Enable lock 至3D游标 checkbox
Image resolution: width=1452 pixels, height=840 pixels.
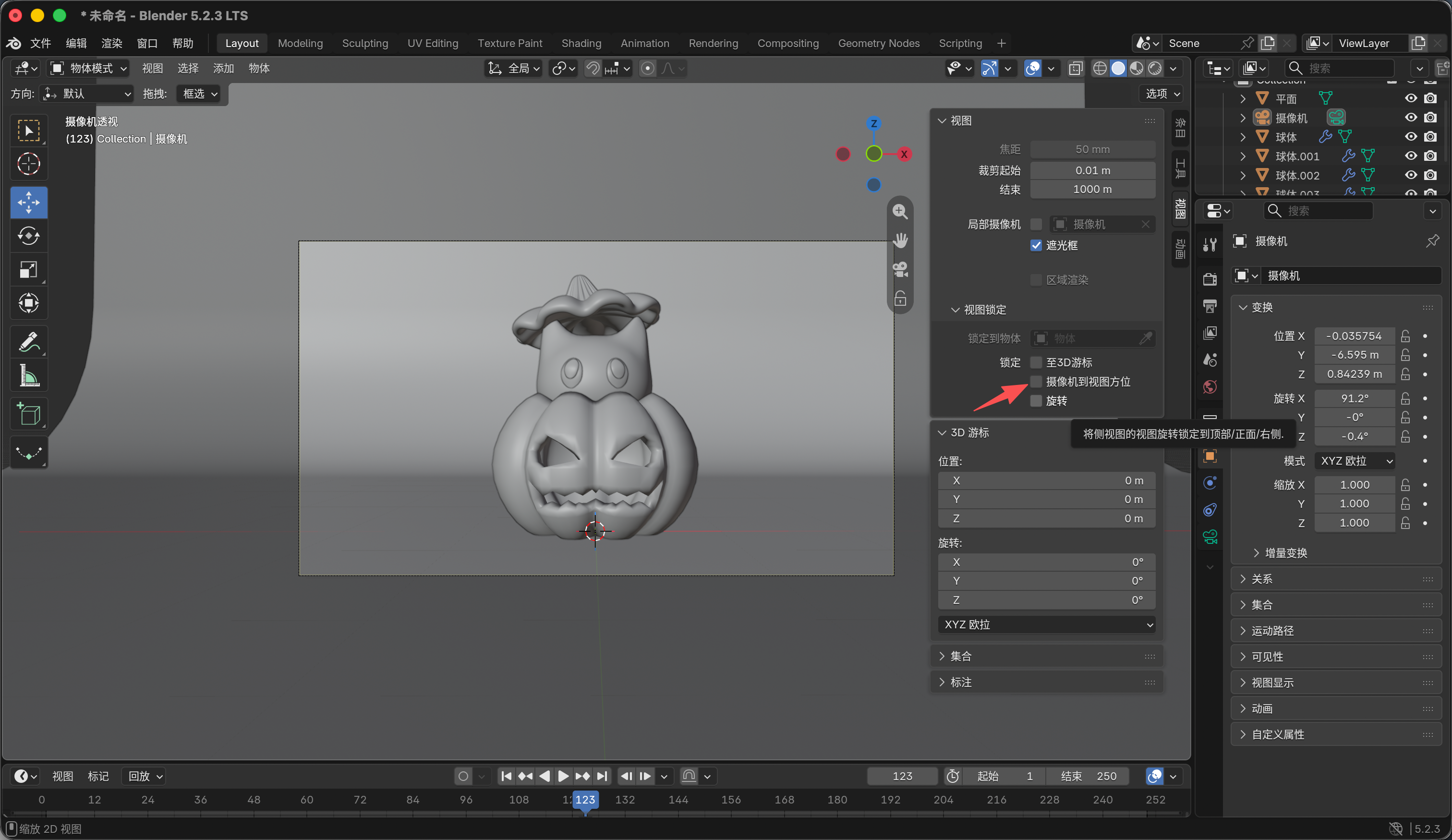(x=1036, y=362)
